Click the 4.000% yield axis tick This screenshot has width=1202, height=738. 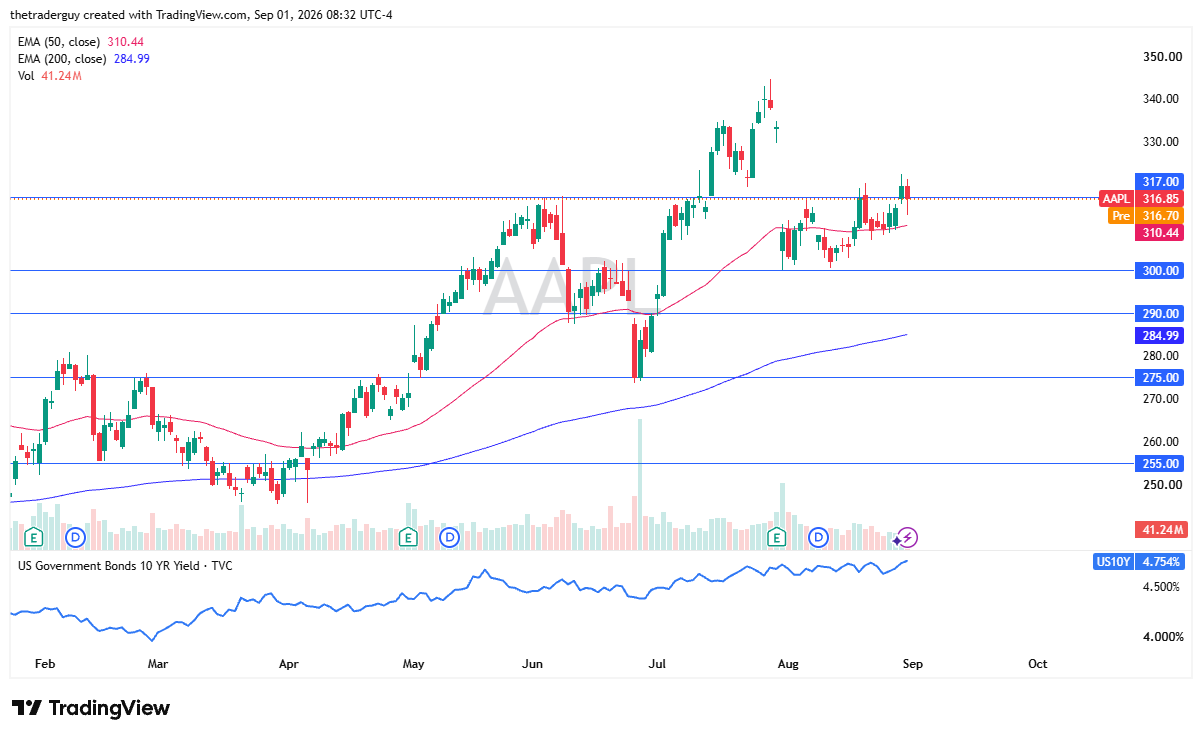(1163, 637)
